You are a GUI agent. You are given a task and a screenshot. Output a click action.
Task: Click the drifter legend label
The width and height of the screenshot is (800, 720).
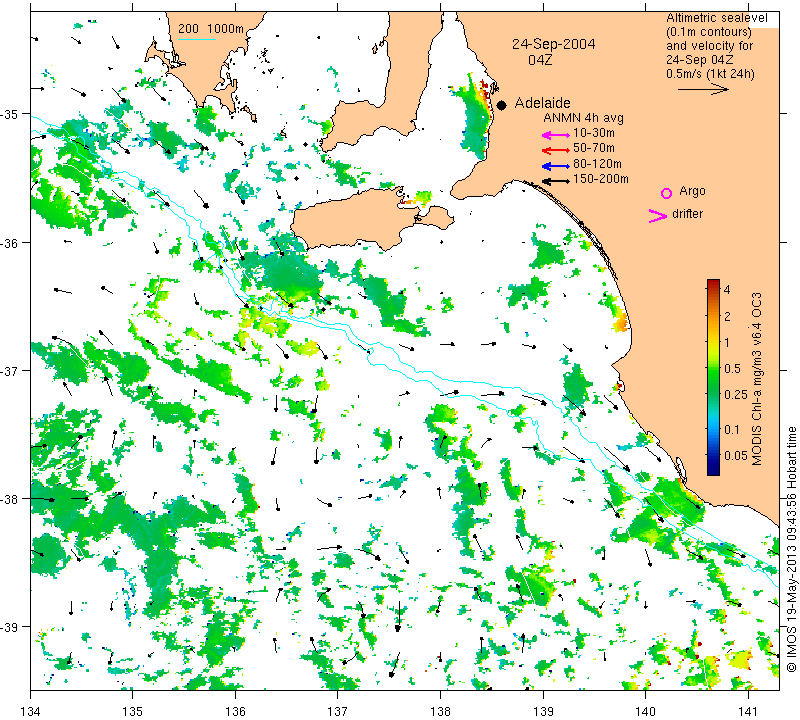tap(687, 214)
